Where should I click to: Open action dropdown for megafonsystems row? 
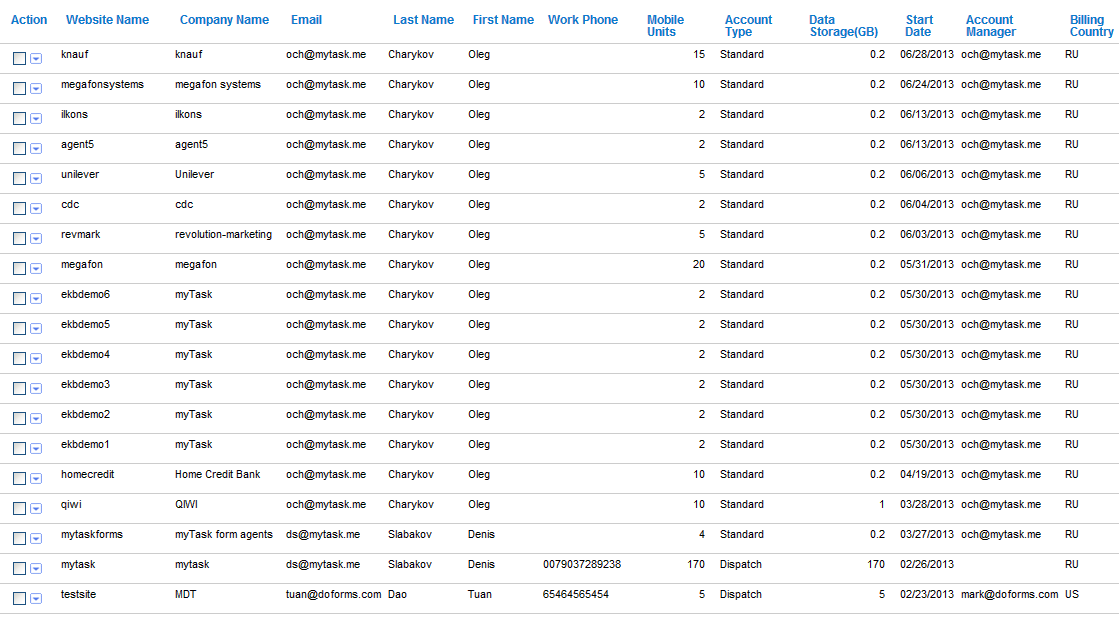(x=36, y=89)
